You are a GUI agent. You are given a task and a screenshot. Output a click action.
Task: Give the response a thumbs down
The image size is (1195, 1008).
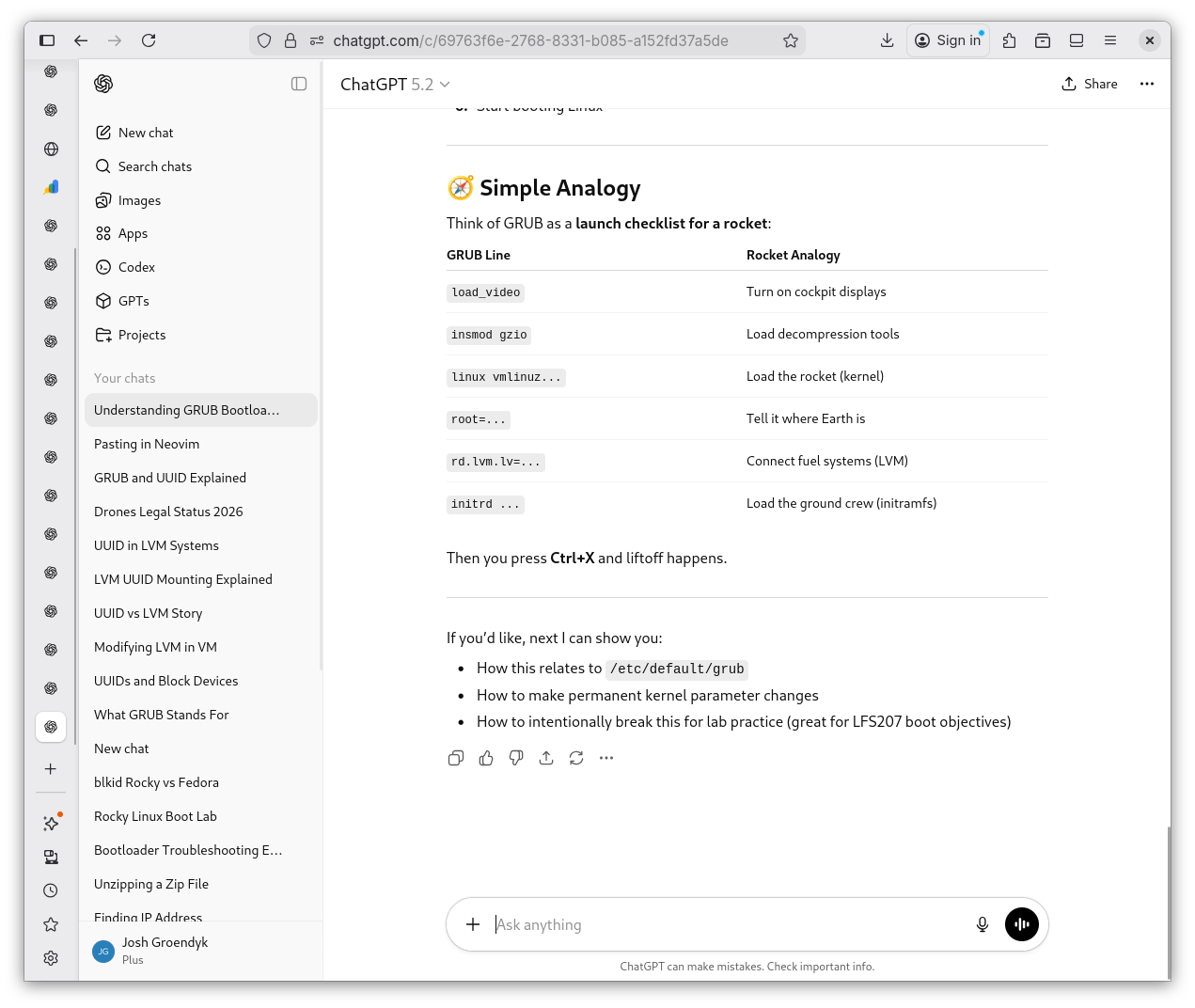tap(516, 758)
